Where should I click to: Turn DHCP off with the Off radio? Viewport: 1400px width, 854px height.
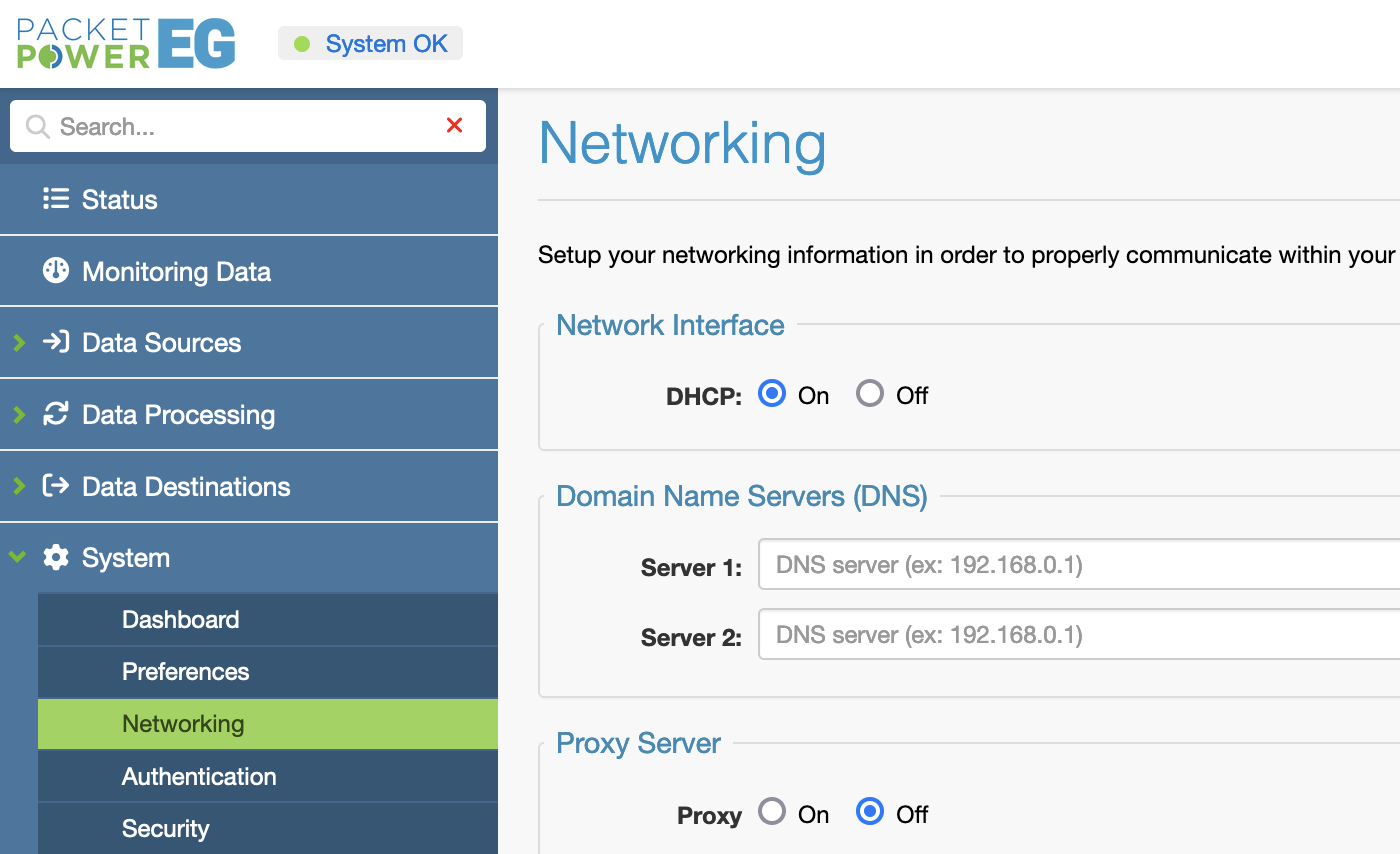(870, 394)
